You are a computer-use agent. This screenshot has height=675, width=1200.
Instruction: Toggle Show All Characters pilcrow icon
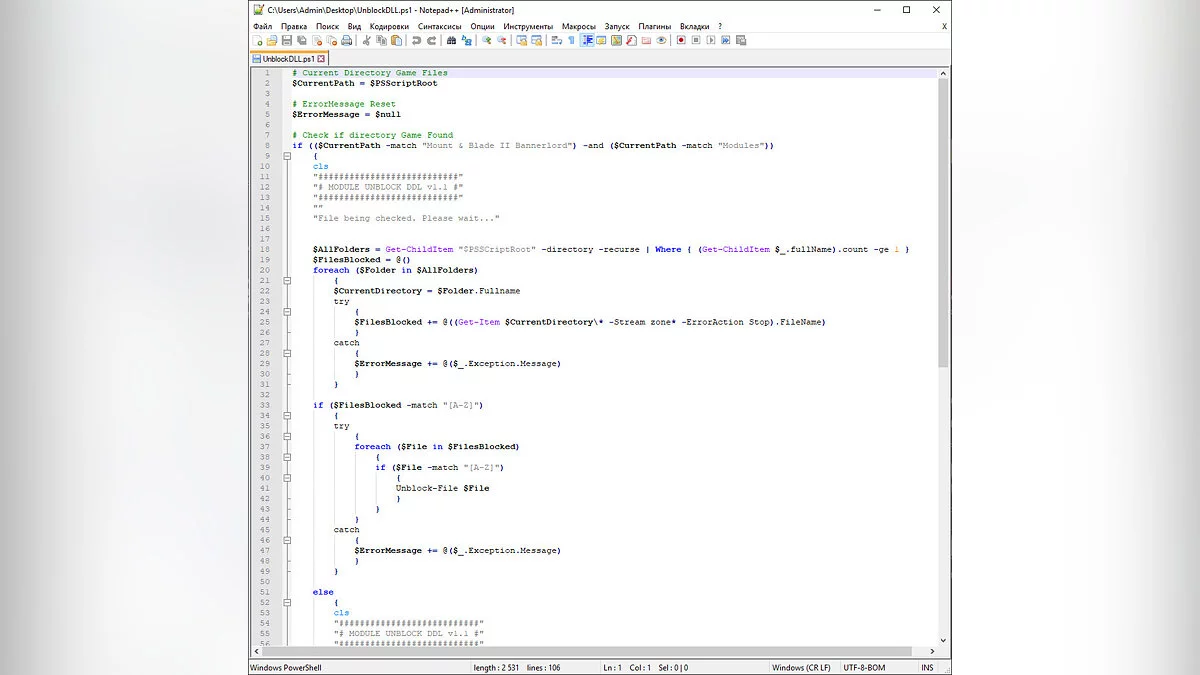(571, 41)
